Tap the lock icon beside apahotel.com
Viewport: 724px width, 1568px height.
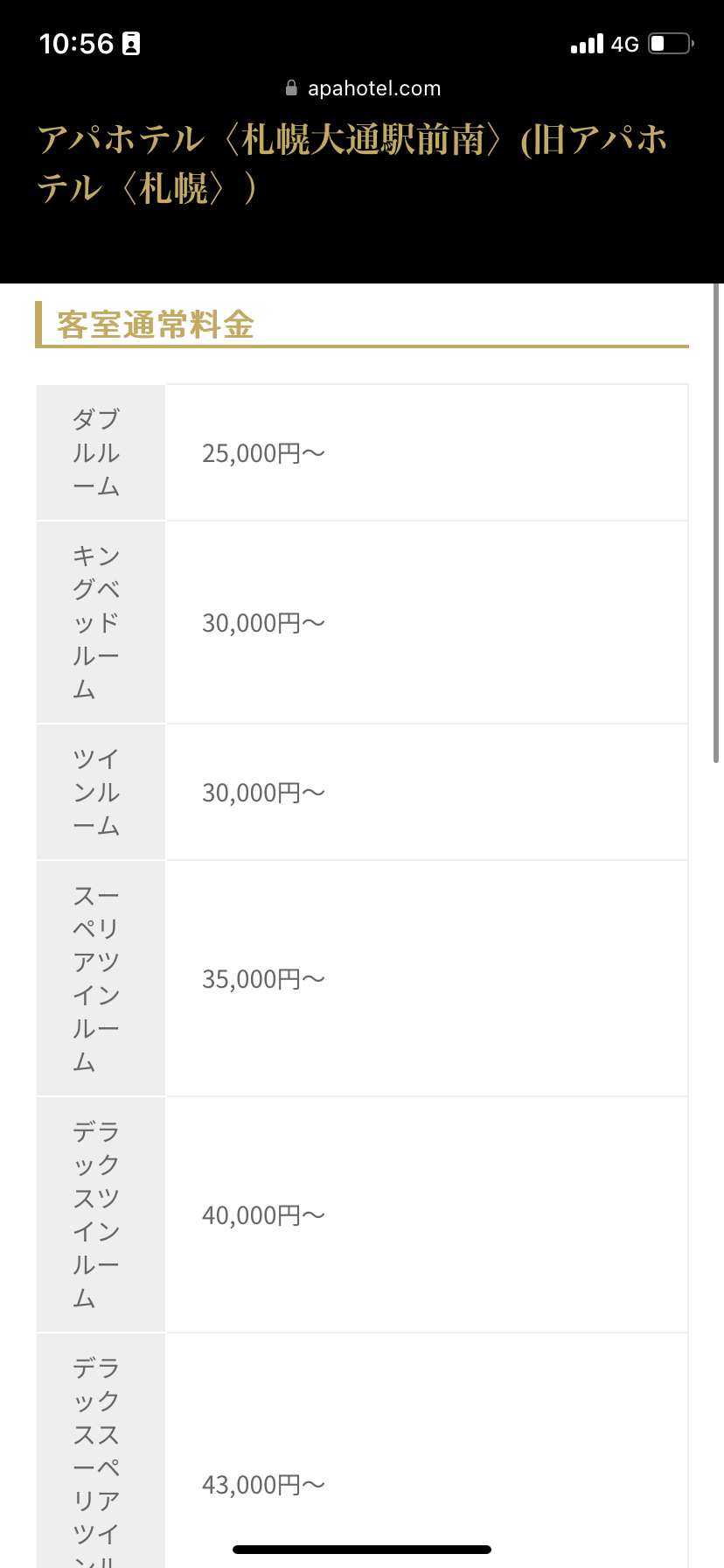tap(291, 88)
